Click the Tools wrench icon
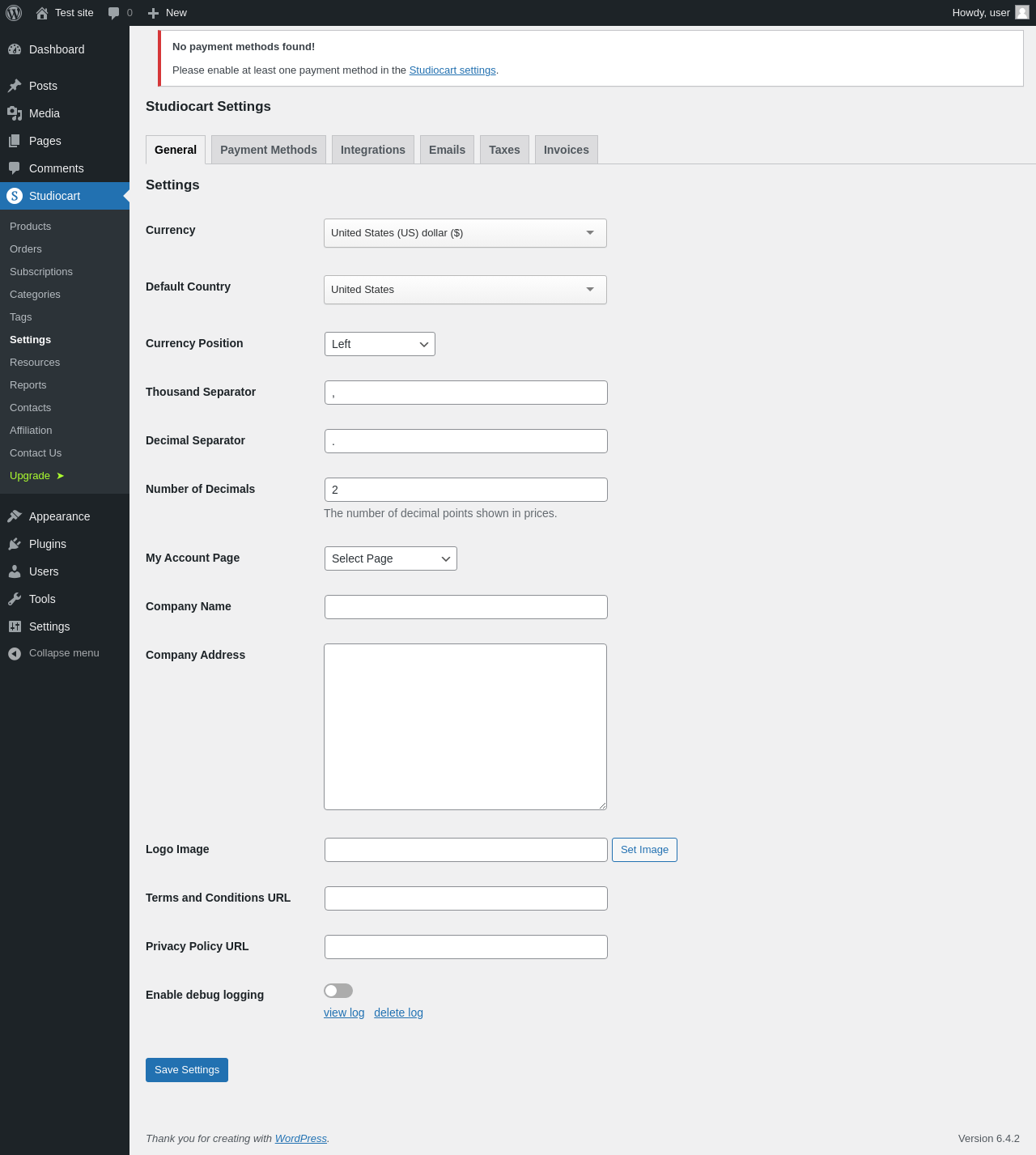This screenshot has height=1155, width=1036. click(15, 599)
